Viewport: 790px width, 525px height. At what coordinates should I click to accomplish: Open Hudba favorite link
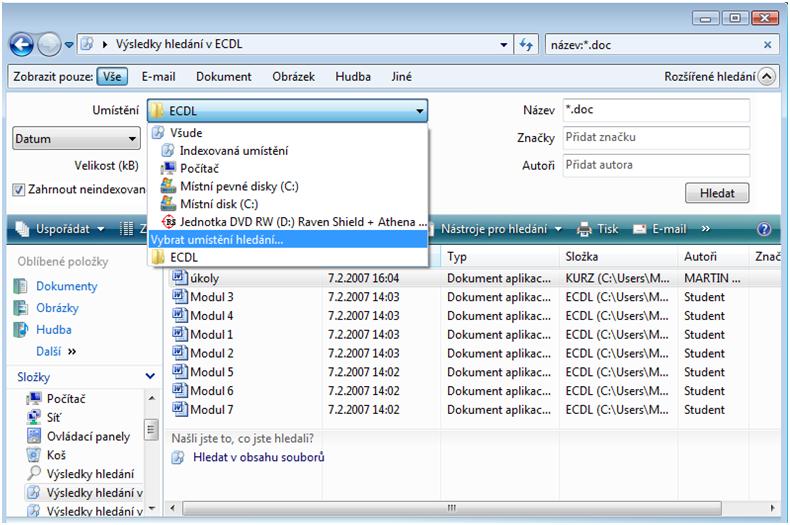pos(54,330)
